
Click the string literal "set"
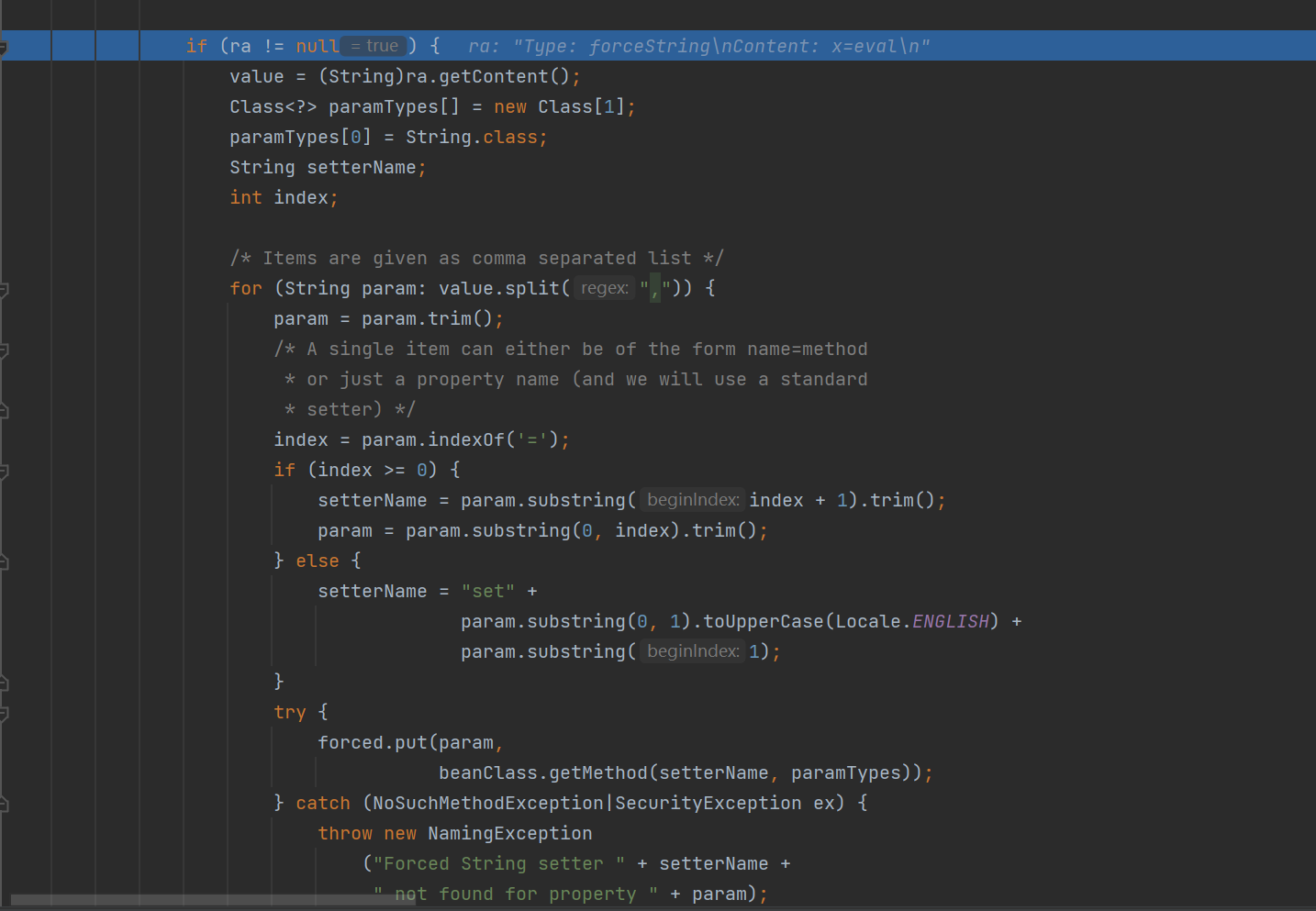click(x=488, y=591)
